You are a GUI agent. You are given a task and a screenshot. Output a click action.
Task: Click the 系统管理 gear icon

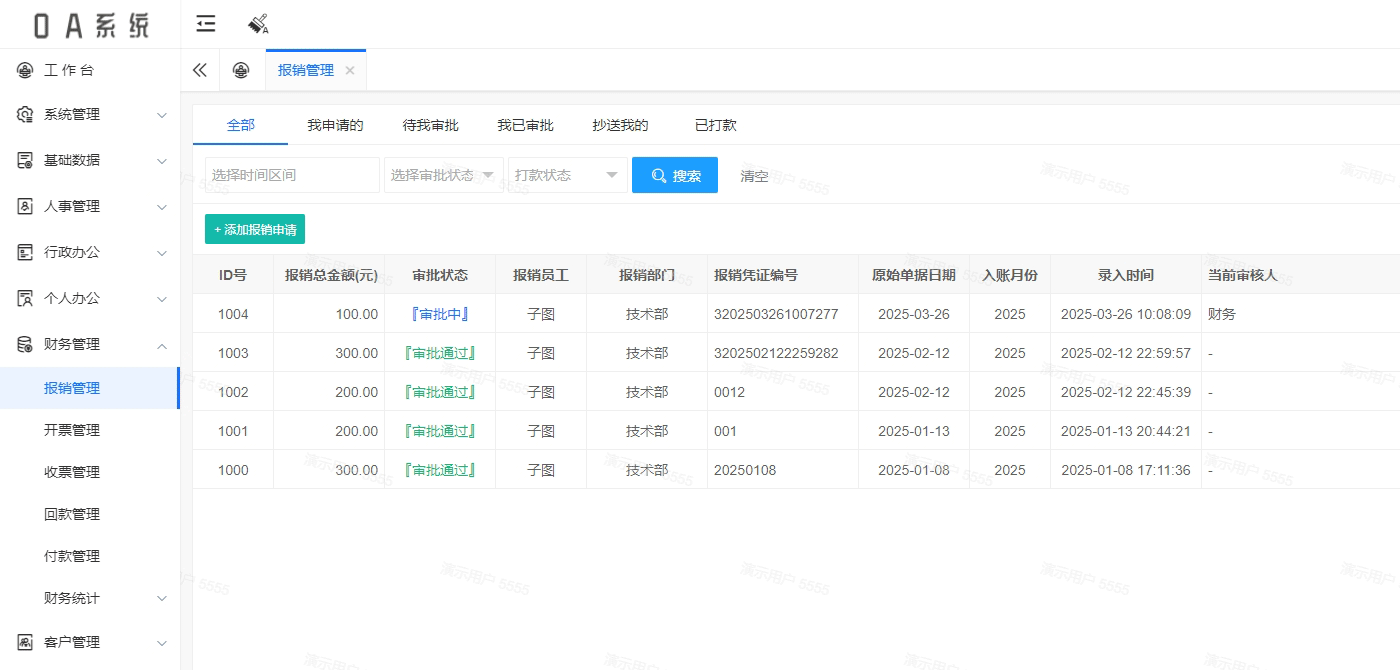tap(26, 115)
